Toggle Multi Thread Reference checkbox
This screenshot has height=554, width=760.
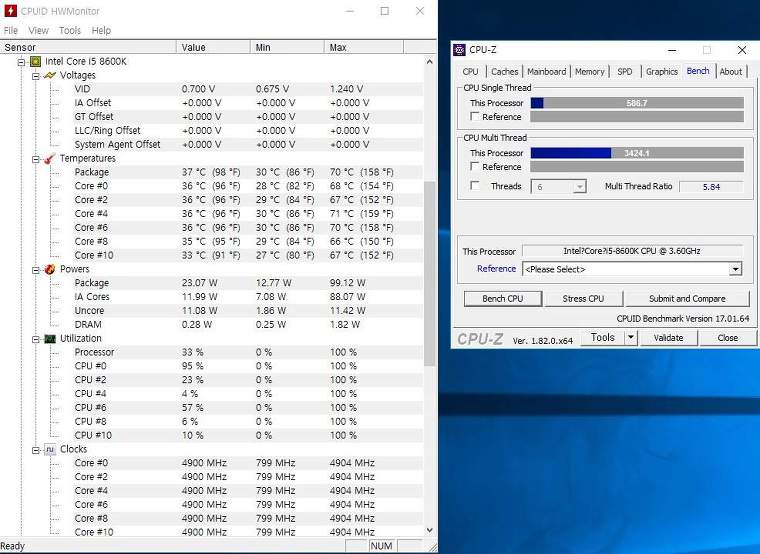pos(475,166)
